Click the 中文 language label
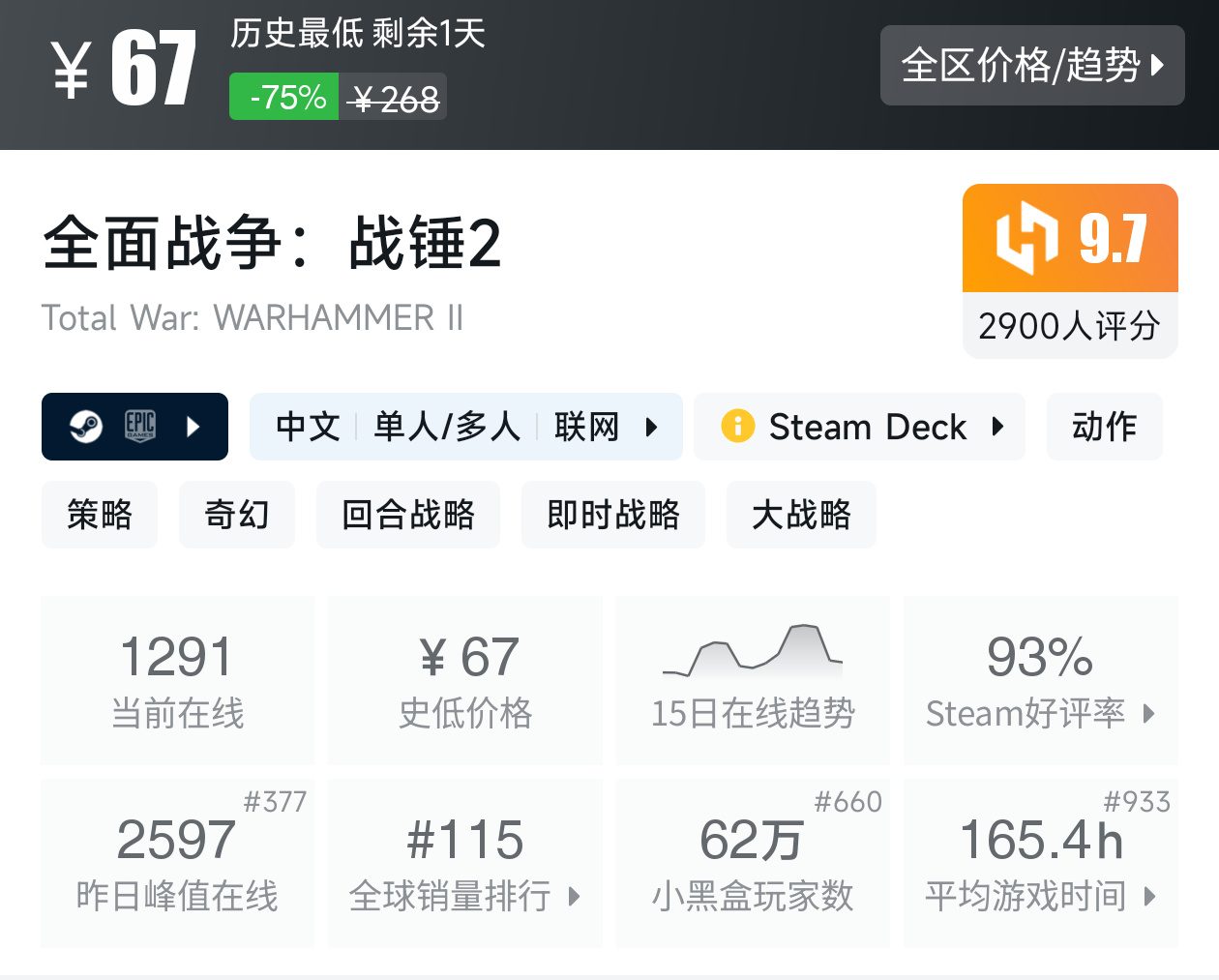This screenshot has width=1219, height=980. point(308,427)
